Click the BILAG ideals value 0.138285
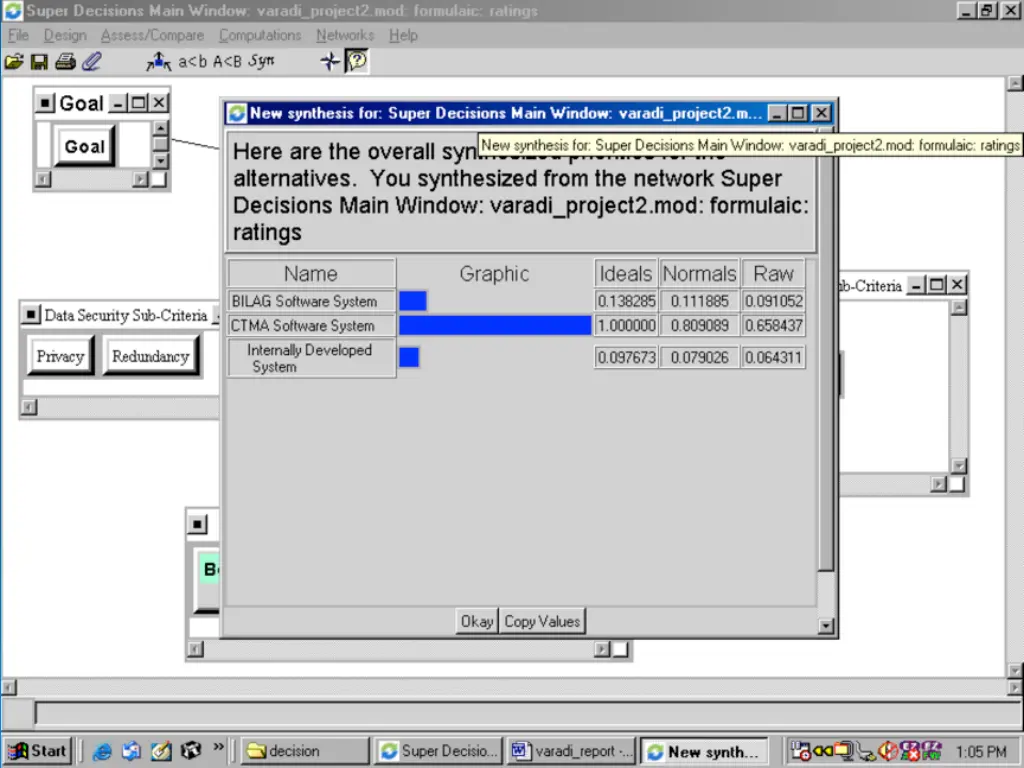This screenshot has width=1024, height=768. click(626, 301)
